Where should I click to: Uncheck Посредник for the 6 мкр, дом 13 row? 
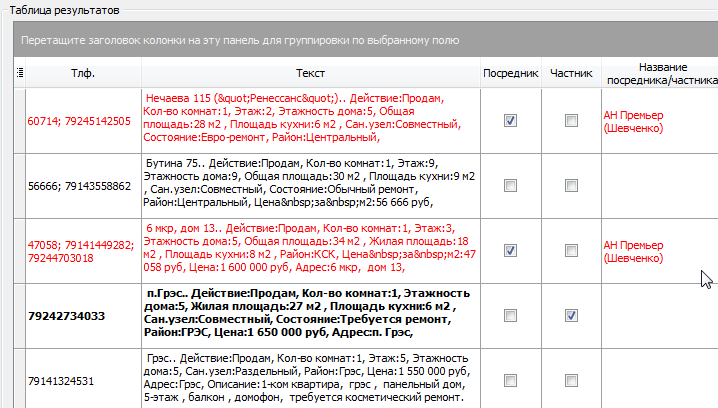510,250
